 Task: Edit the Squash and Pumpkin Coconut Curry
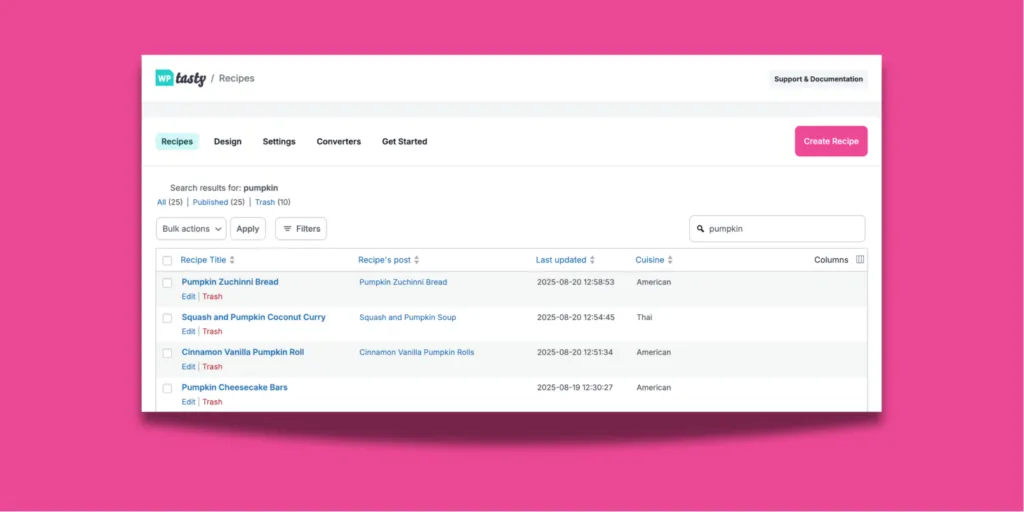[188, 332]
